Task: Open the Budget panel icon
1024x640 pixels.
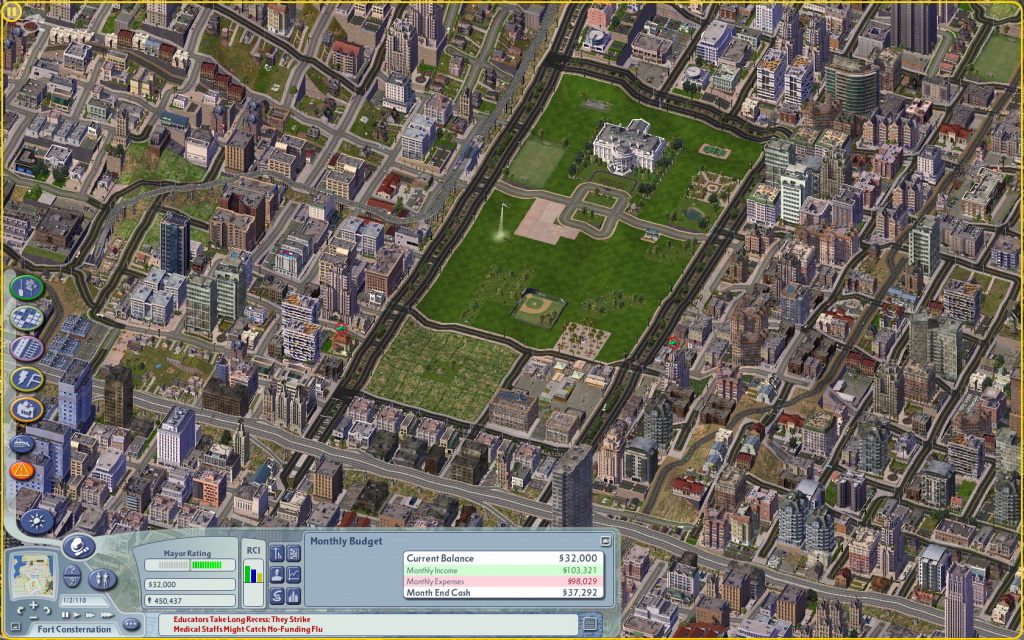Action: pyautogui.click(x=277, y=596)
